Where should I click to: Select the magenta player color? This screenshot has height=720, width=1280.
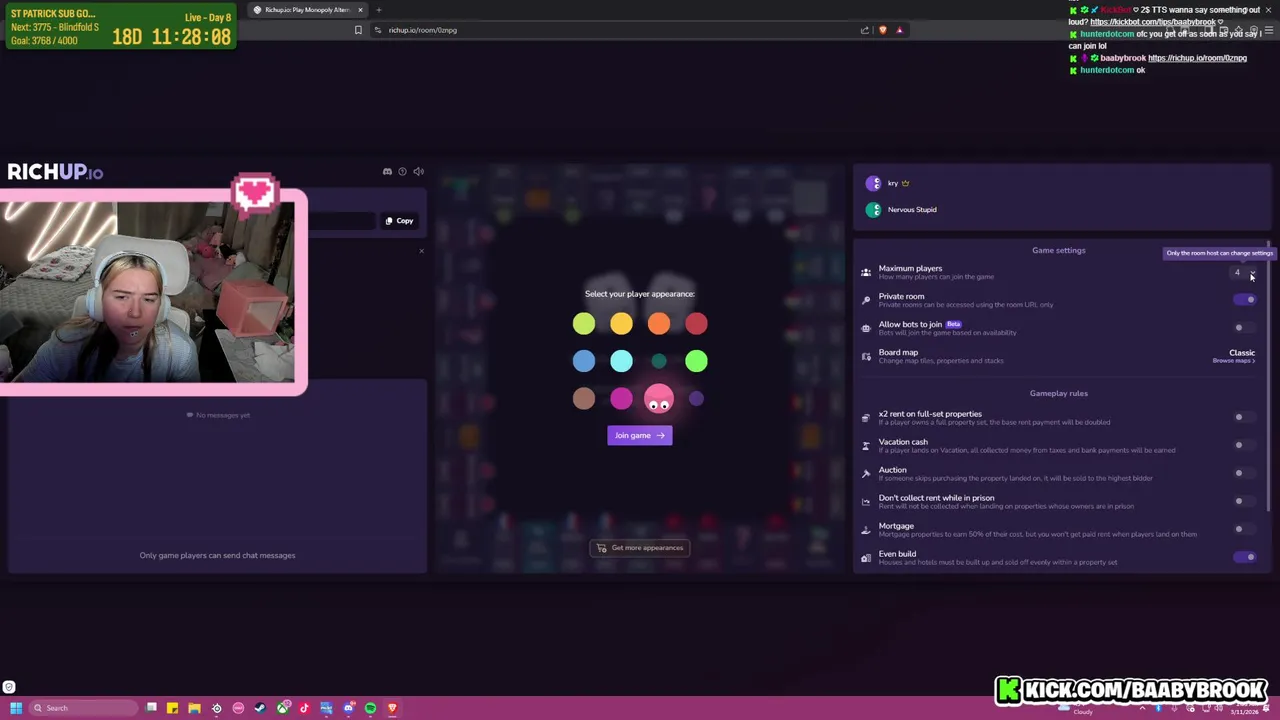(621, 399)
